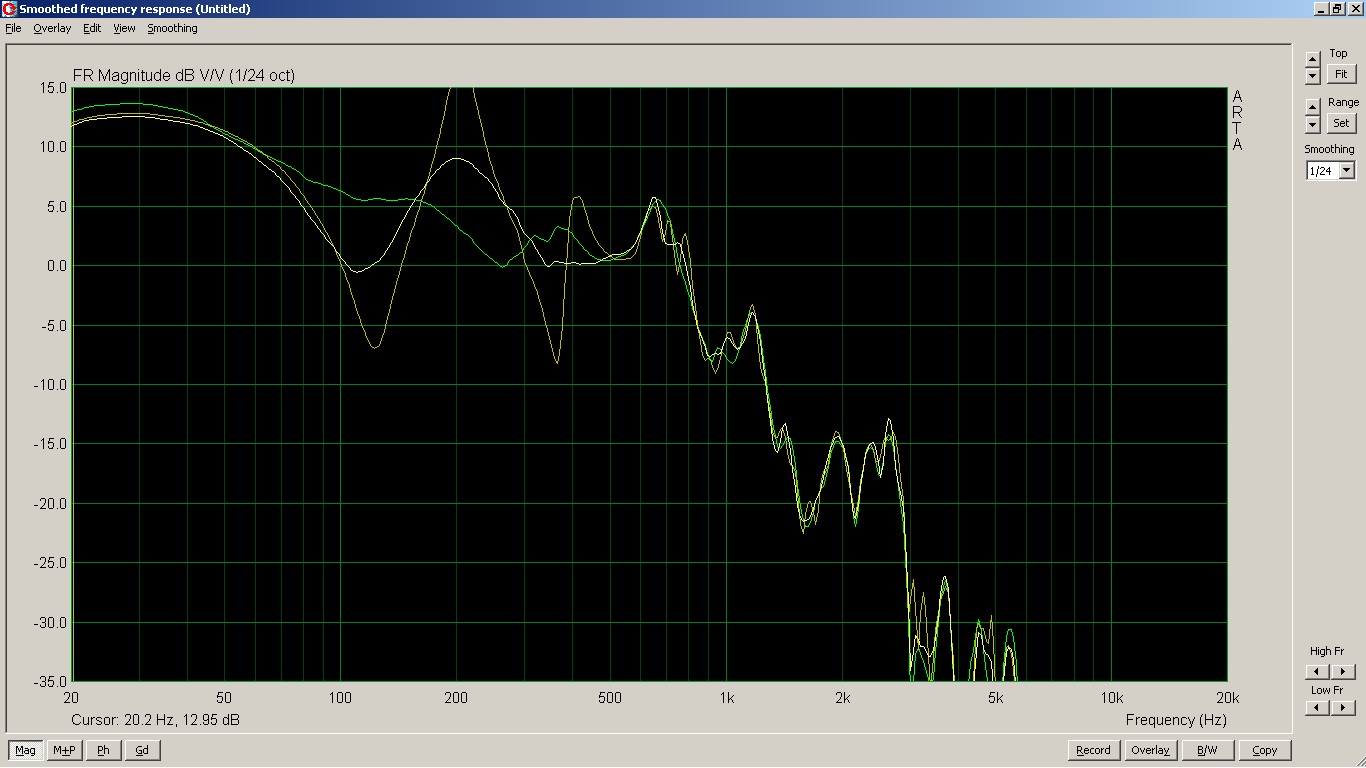This screenshot has width=1366, height=768.
Task: Open the Smoothing 1/24 dropdown
Action: click(x=1346, y=171)
